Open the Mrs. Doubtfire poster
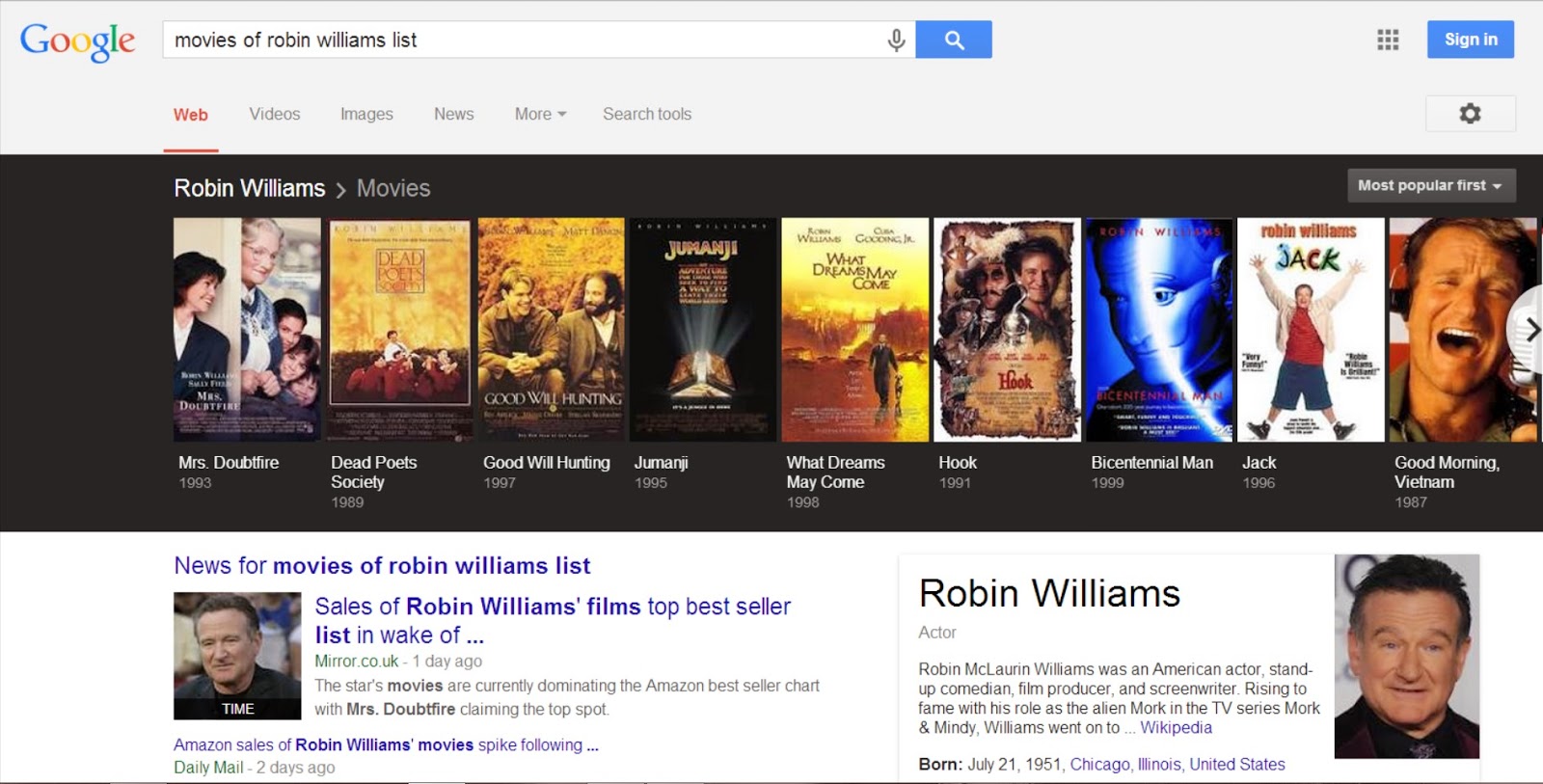This screenshot has width=1543, height=784. pyautogui.click(x=247, y=330)
